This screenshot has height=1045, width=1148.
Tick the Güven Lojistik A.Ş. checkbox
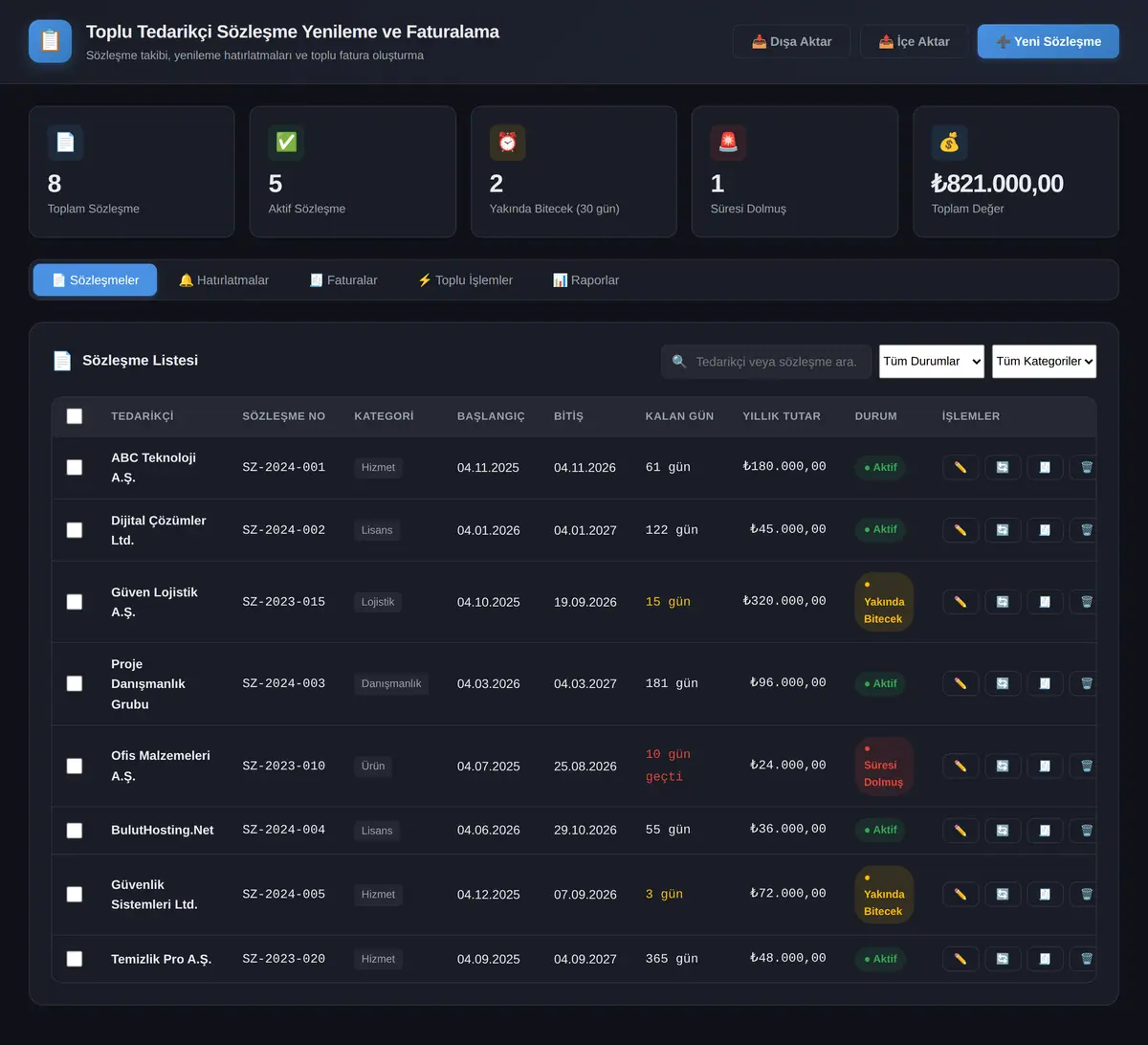pos(75,602)
